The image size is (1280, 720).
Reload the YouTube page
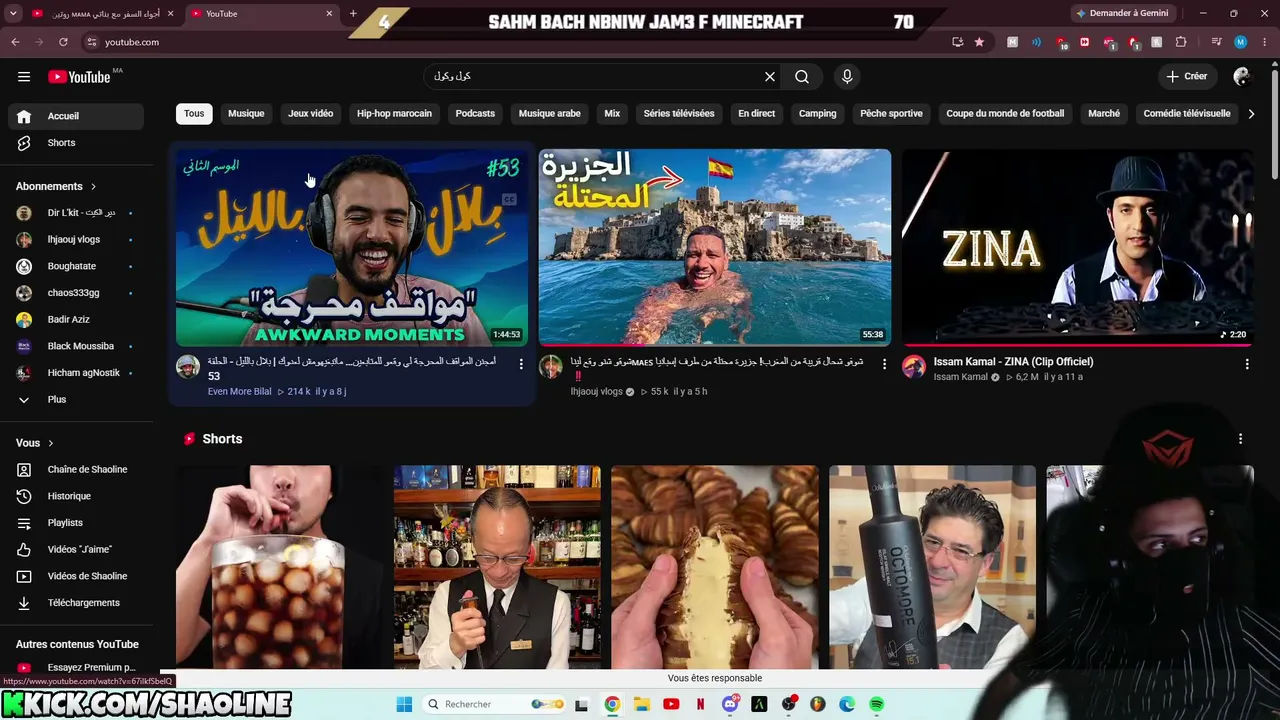click(x=63, y=42)
